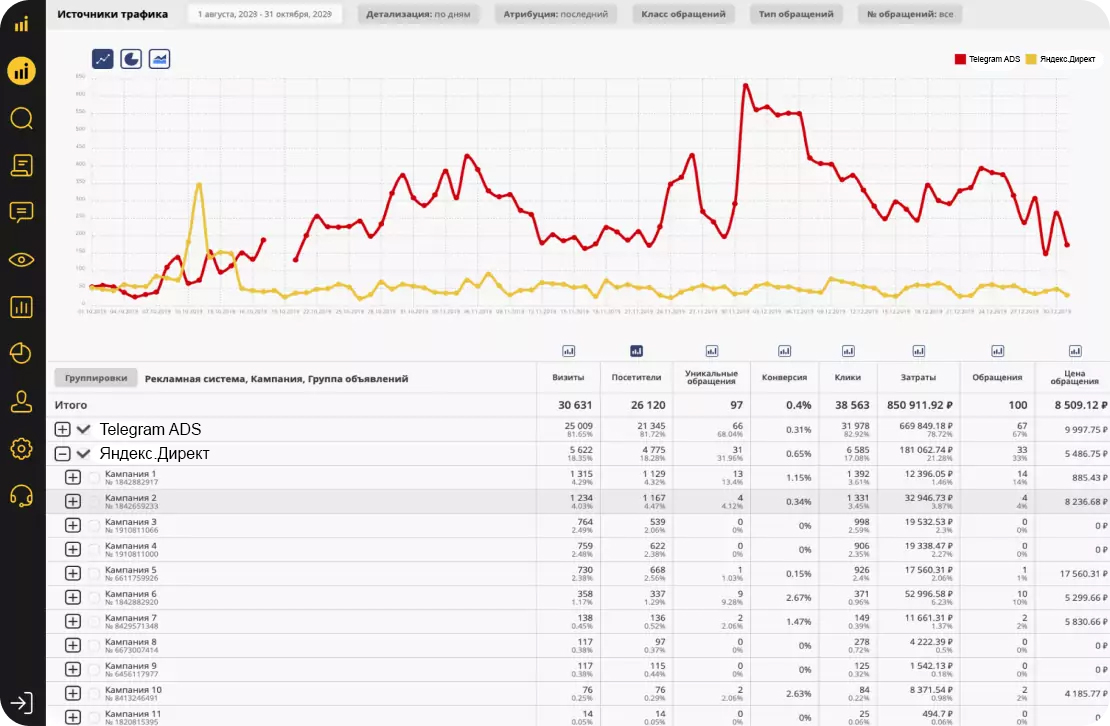Open the eye icon sidebar section

coord(21,260)
